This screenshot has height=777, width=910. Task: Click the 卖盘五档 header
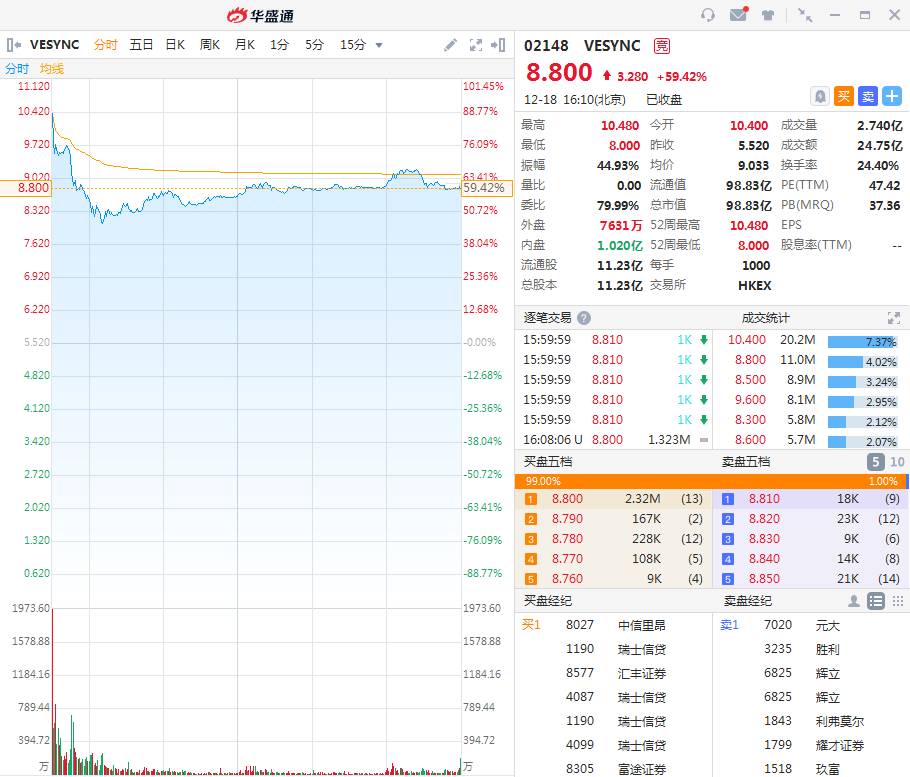tap(746, 462)
